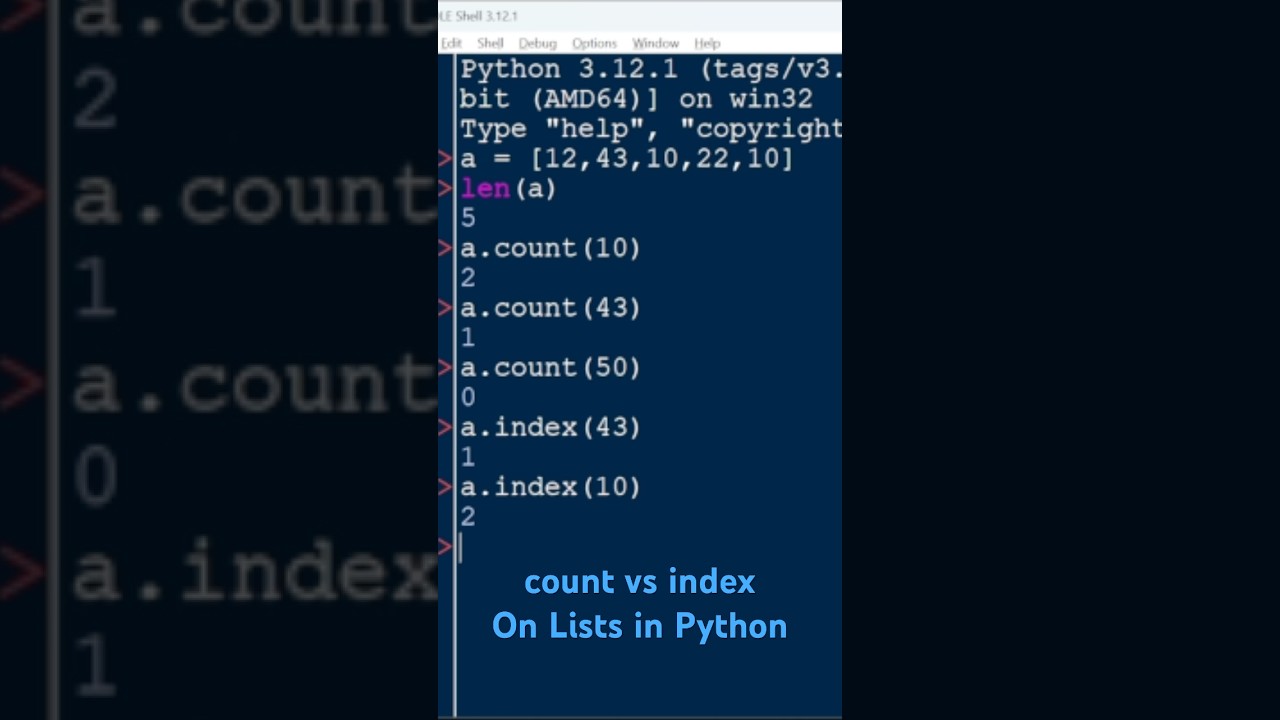Open the Shell menu
1280x720 pixels.
tap(490, 43)
